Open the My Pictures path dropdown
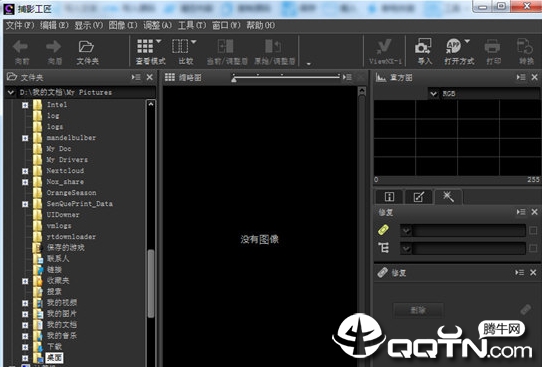 (x=11, y=92)
